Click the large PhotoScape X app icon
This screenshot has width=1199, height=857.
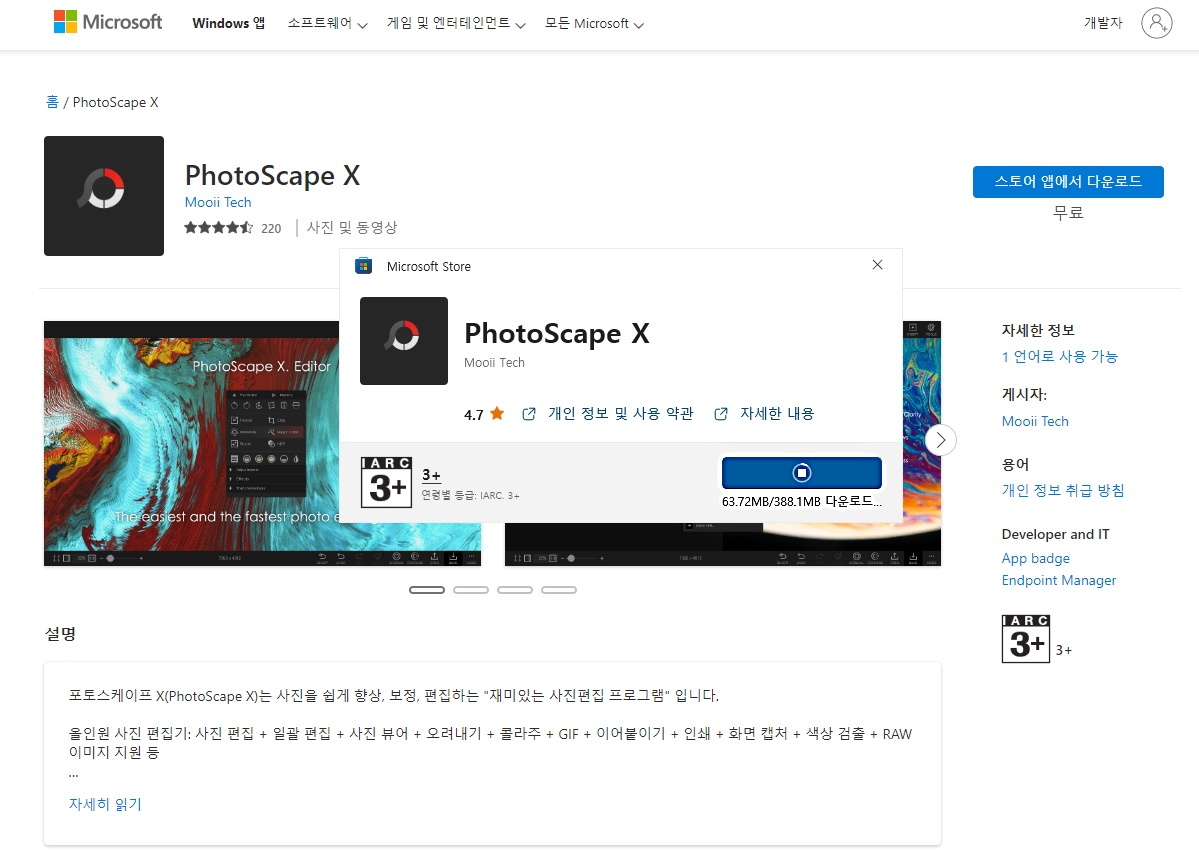point(104,196)
